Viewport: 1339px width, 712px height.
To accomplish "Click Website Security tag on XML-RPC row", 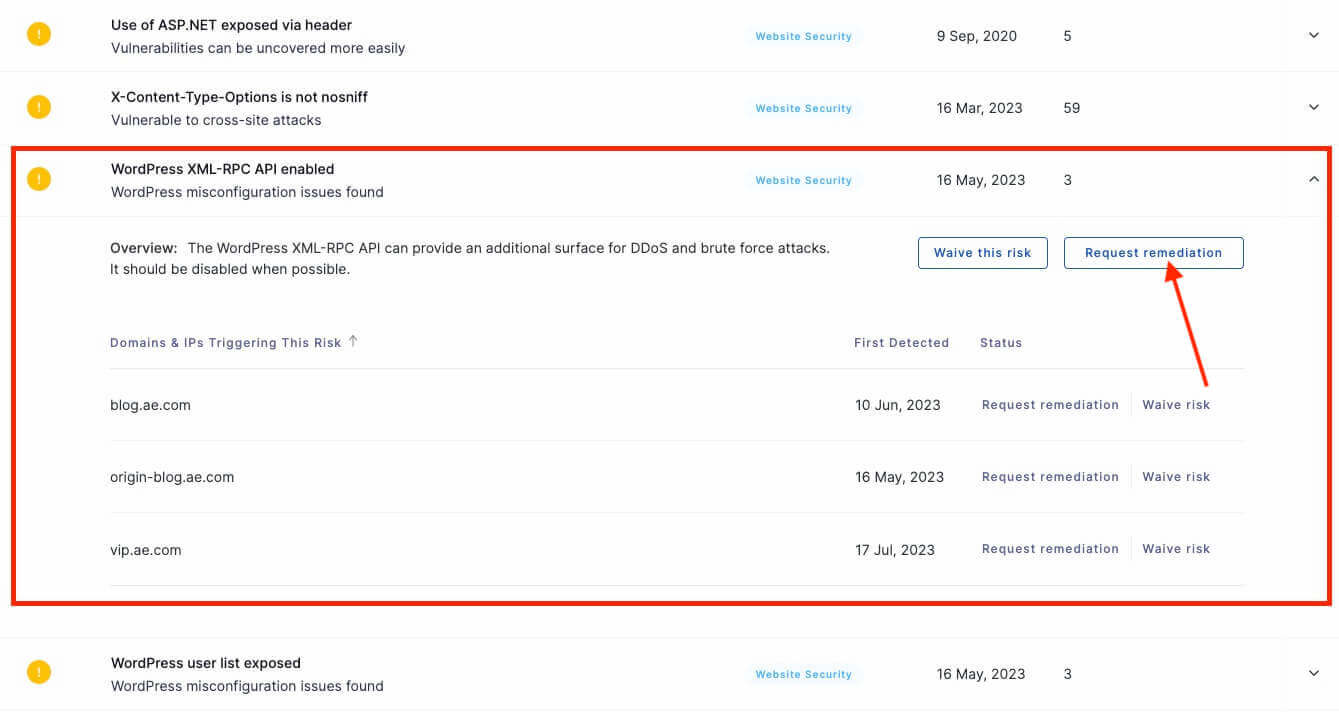I will click(x=803, y=180).
